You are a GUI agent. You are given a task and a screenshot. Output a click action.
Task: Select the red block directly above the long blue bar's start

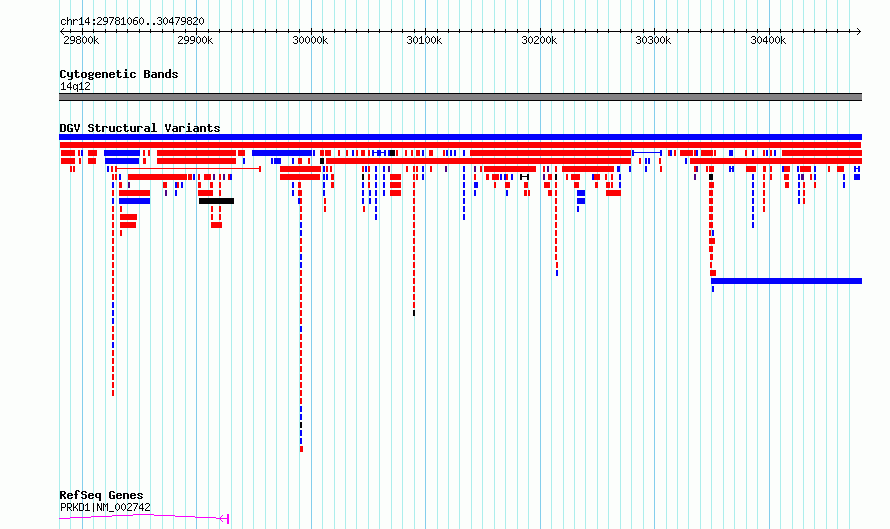click(713, 273)
